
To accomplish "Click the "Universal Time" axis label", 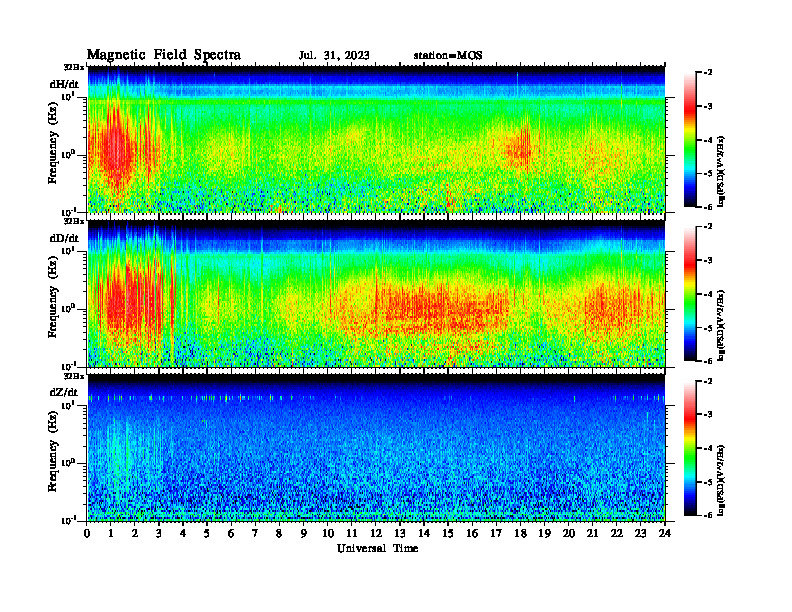I will click(377, 548).
